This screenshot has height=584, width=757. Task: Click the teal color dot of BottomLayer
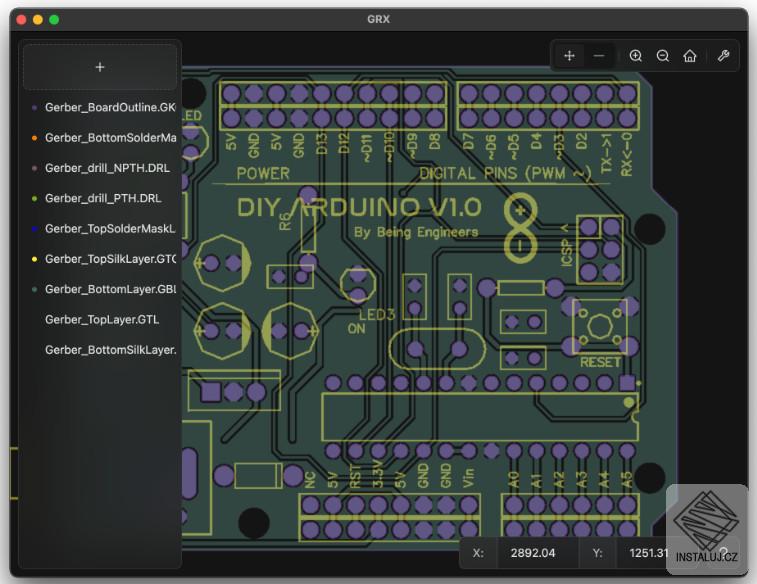[34, 290]
